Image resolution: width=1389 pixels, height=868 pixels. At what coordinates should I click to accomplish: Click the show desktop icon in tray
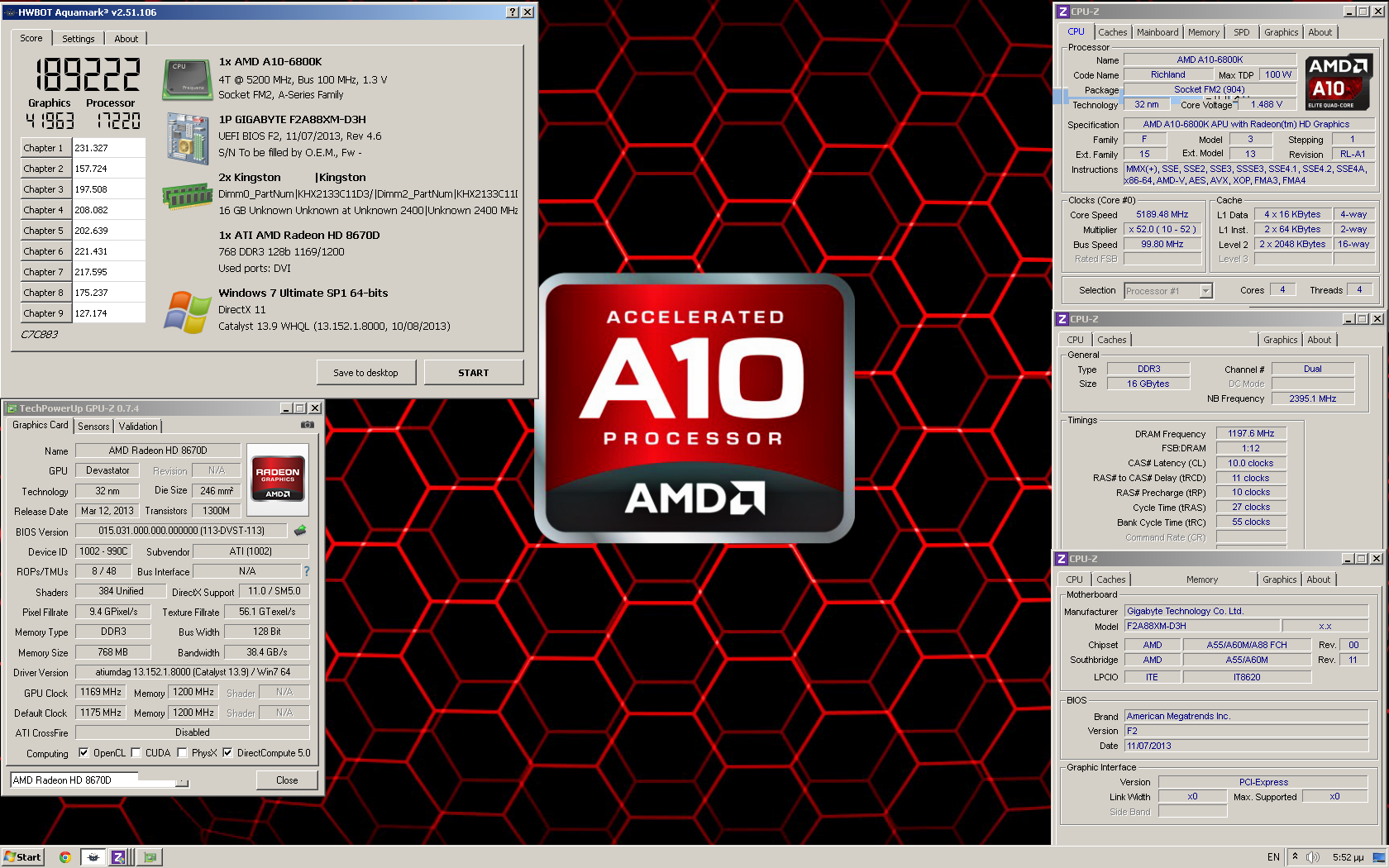click(x=1379, y=857)
